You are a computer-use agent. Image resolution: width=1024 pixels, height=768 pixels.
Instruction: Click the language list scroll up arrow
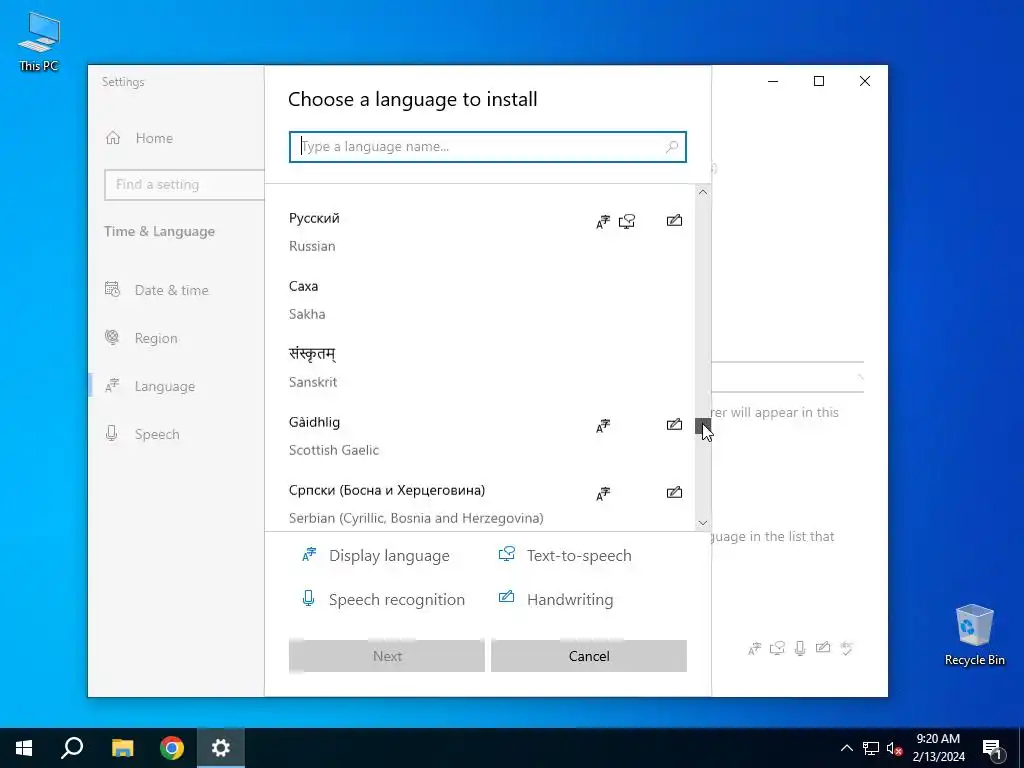(x=703, y=192)
